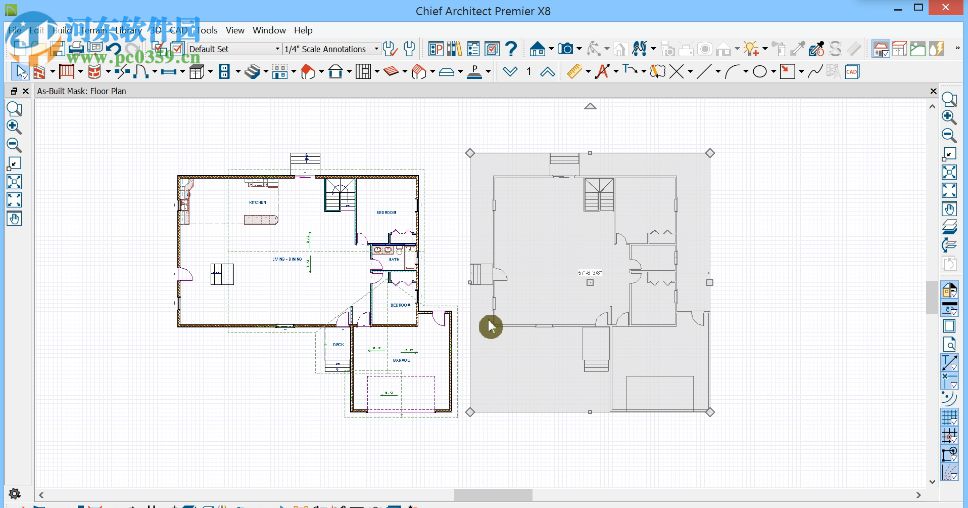This screenshot has width=968, height=508.
Task: Select the Dimension ruler tool
Action: pos(575,72)
